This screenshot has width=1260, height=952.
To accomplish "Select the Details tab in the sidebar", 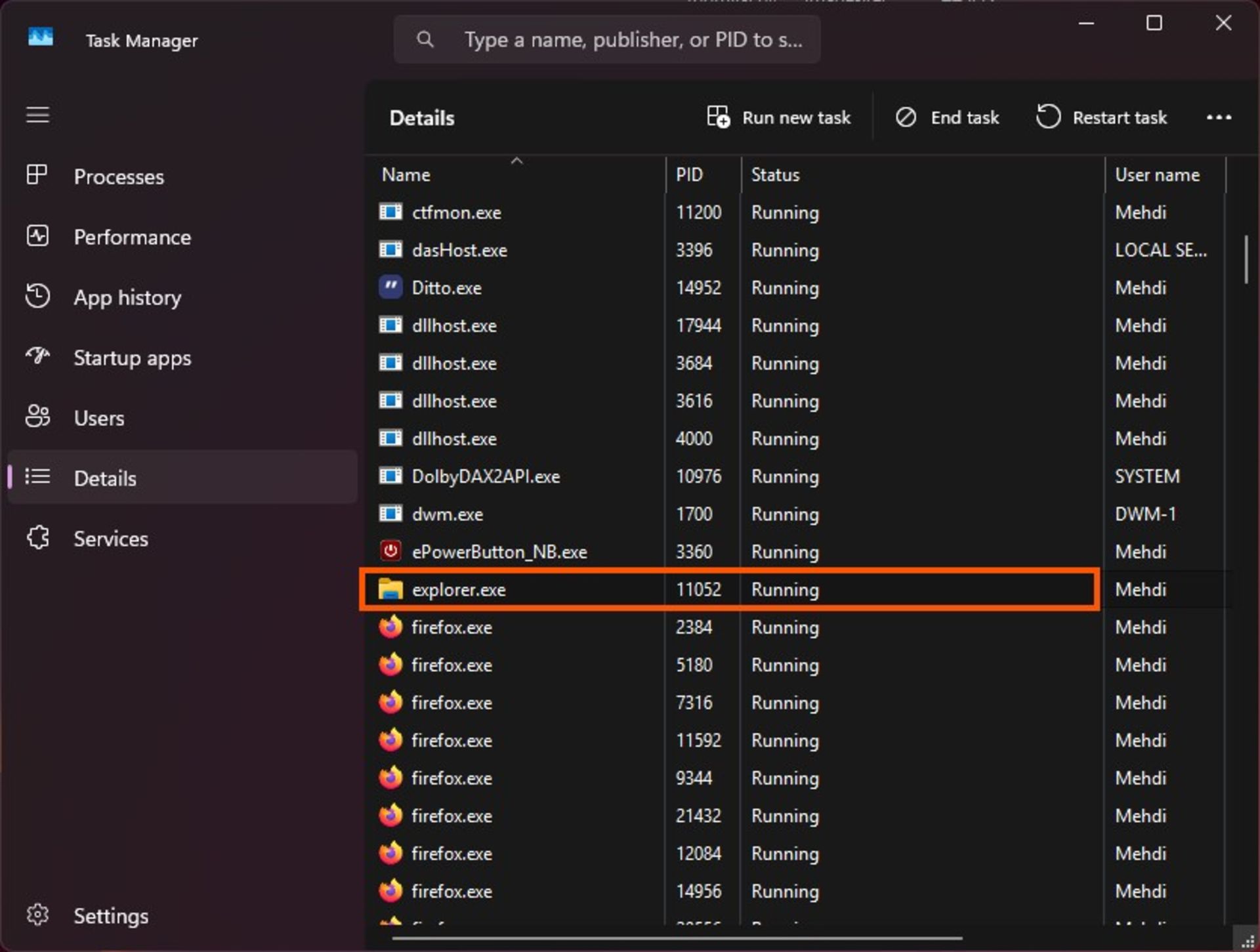I will pyautogui.click(x=105, y=478).
